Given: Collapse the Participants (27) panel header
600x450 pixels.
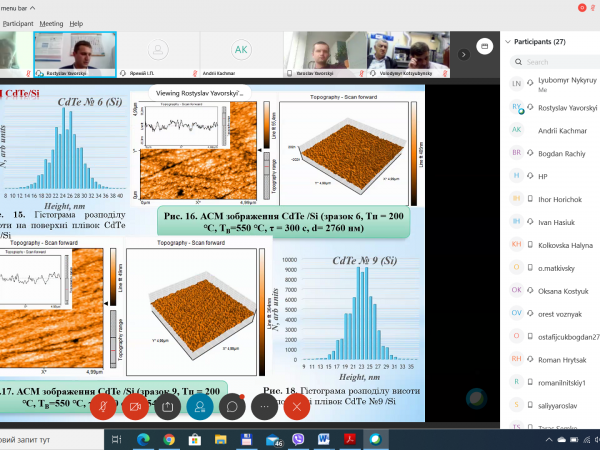Looking at the screenshot, I should (x=506, y=42).
